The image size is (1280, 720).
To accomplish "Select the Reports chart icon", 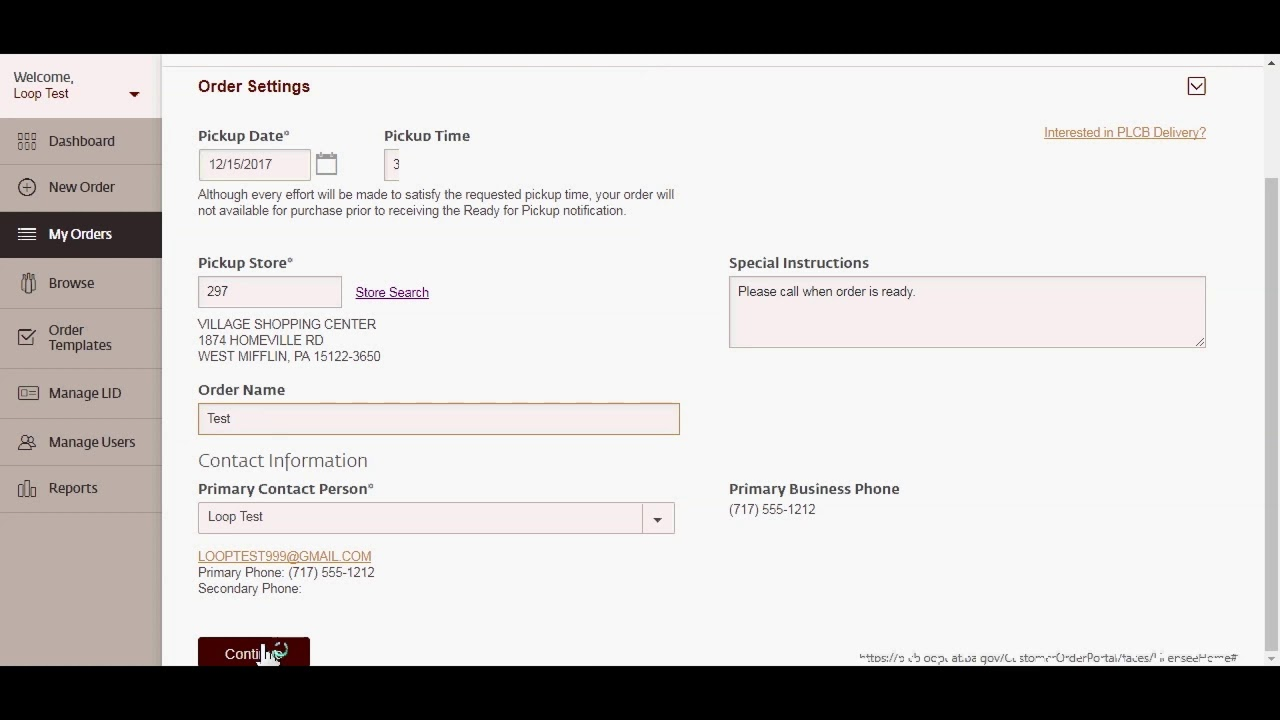I will [27, 488].
